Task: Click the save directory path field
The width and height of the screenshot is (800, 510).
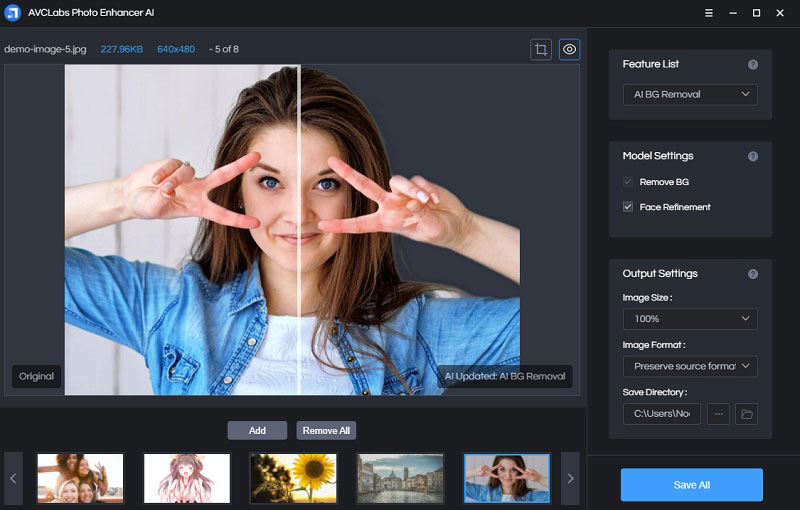Action: (662, 414)
